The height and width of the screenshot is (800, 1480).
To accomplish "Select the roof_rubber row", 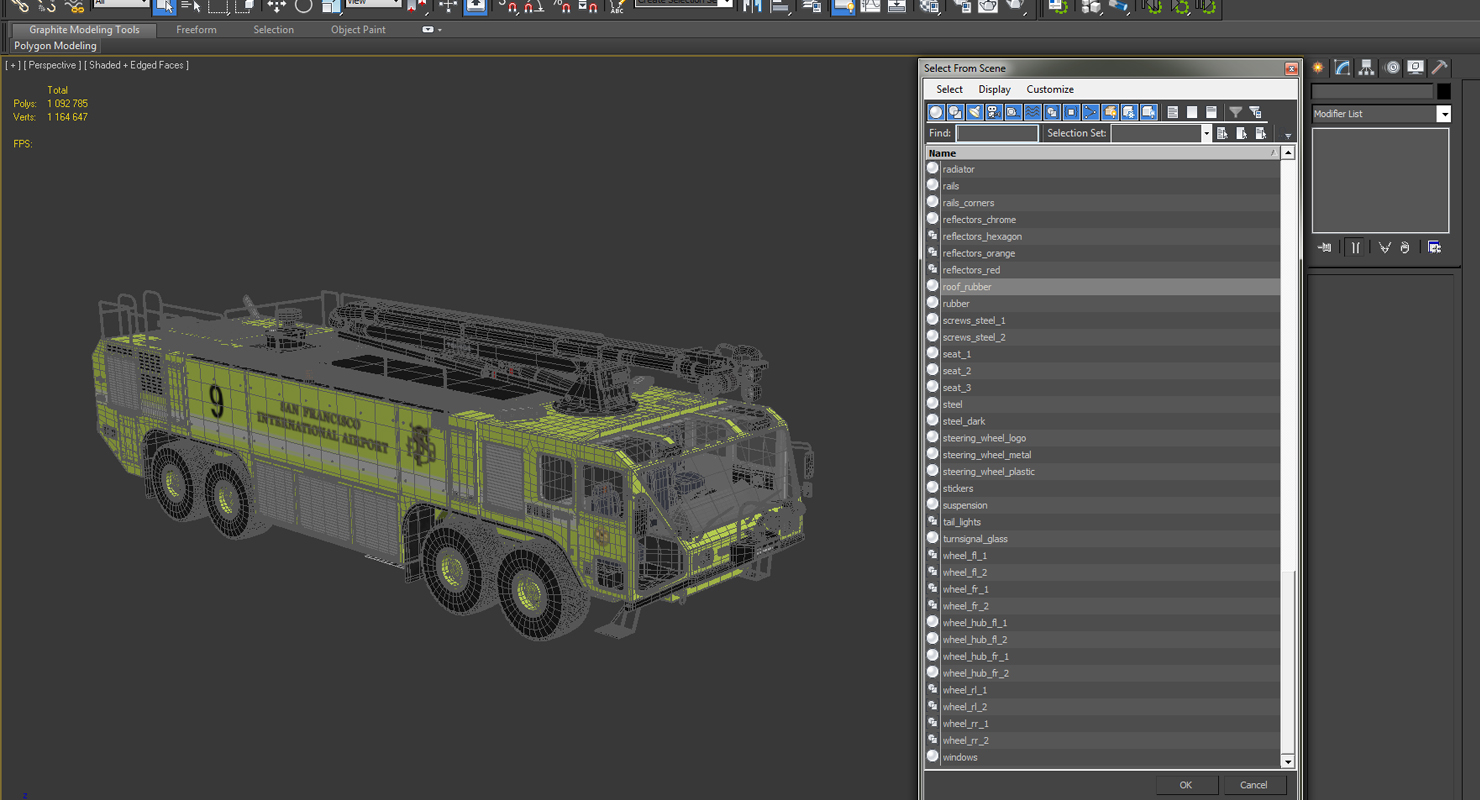I will [1102, 287].
